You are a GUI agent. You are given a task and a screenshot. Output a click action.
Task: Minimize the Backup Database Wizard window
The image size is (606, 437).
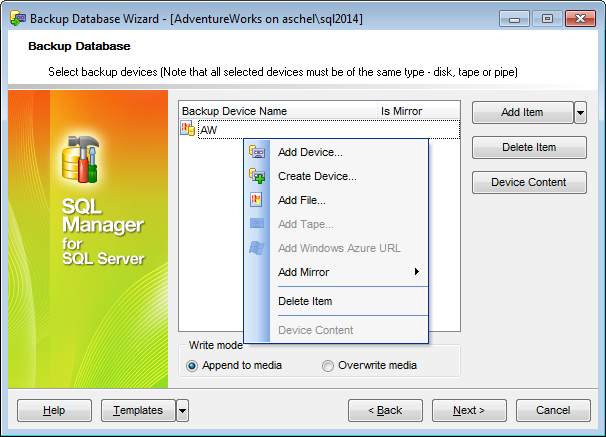pos(514,19)
